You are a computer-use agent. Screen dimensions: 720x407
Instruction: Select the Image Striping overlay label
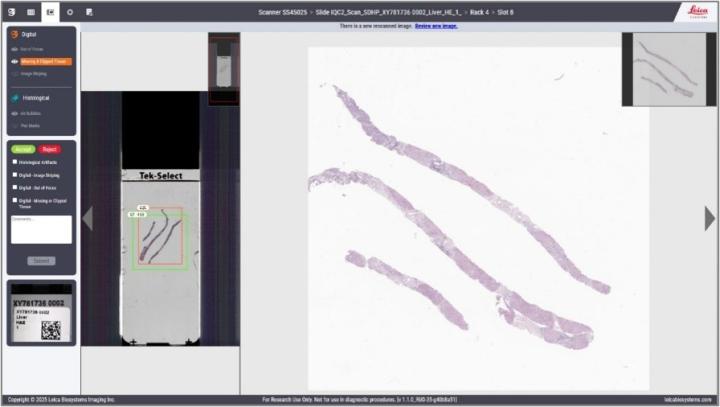34,73
